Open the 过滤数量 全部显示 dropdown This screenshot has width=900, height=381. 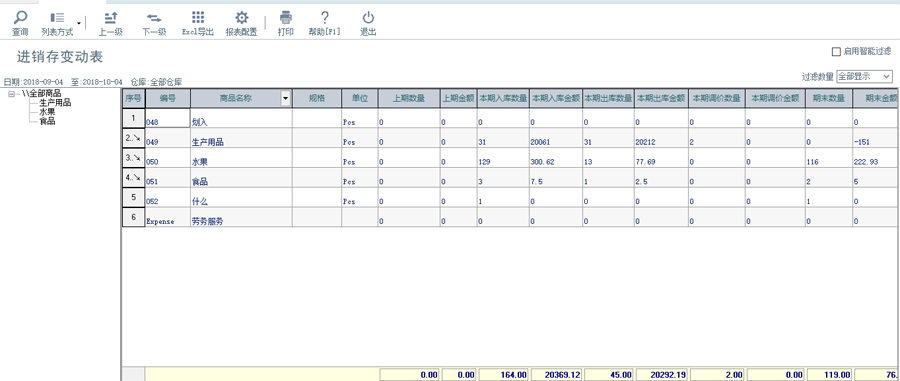pyautogui.click(x=864, y=76)
